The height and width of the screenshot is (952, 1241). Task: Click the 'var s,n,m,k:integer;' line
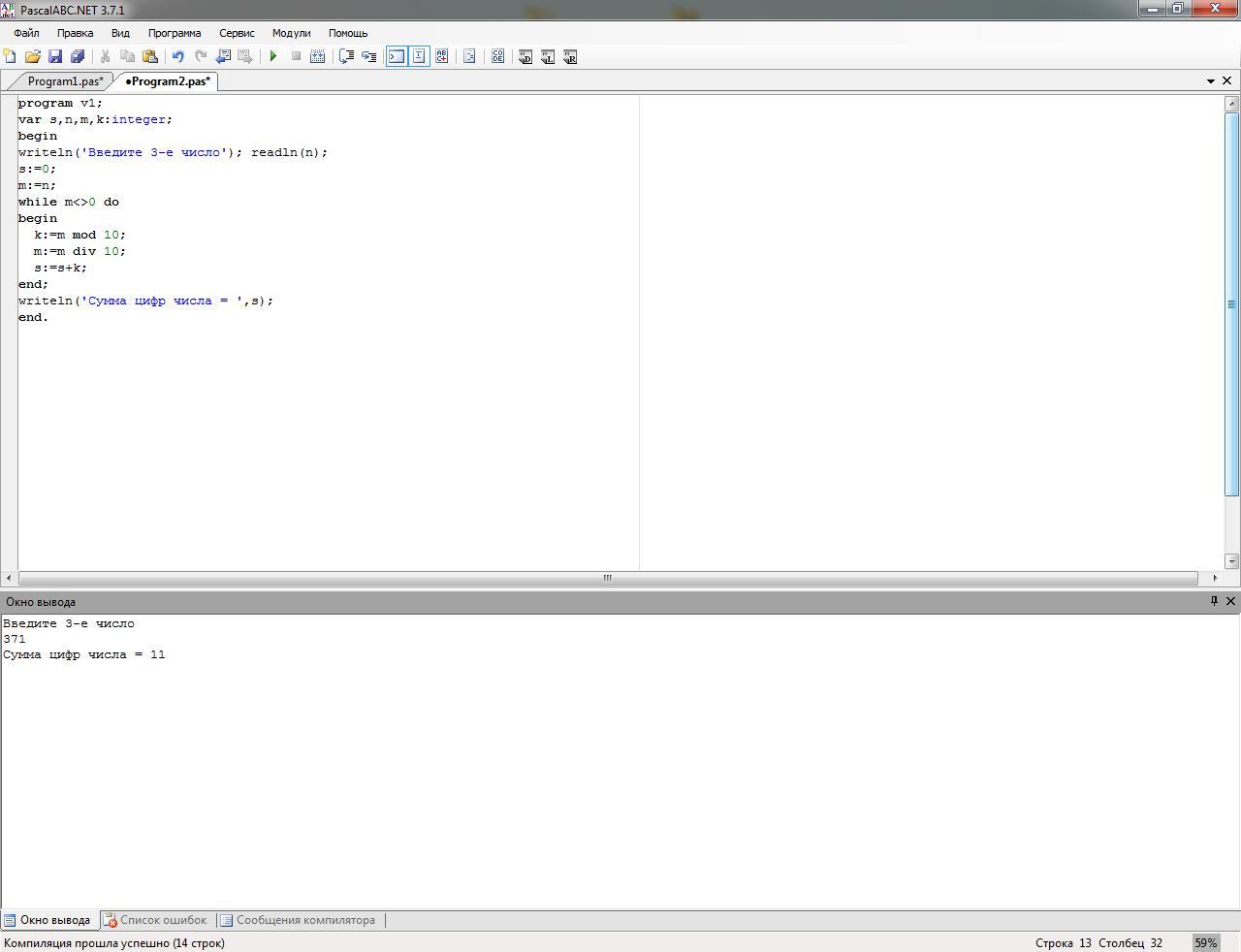click(x=95, y=119)
